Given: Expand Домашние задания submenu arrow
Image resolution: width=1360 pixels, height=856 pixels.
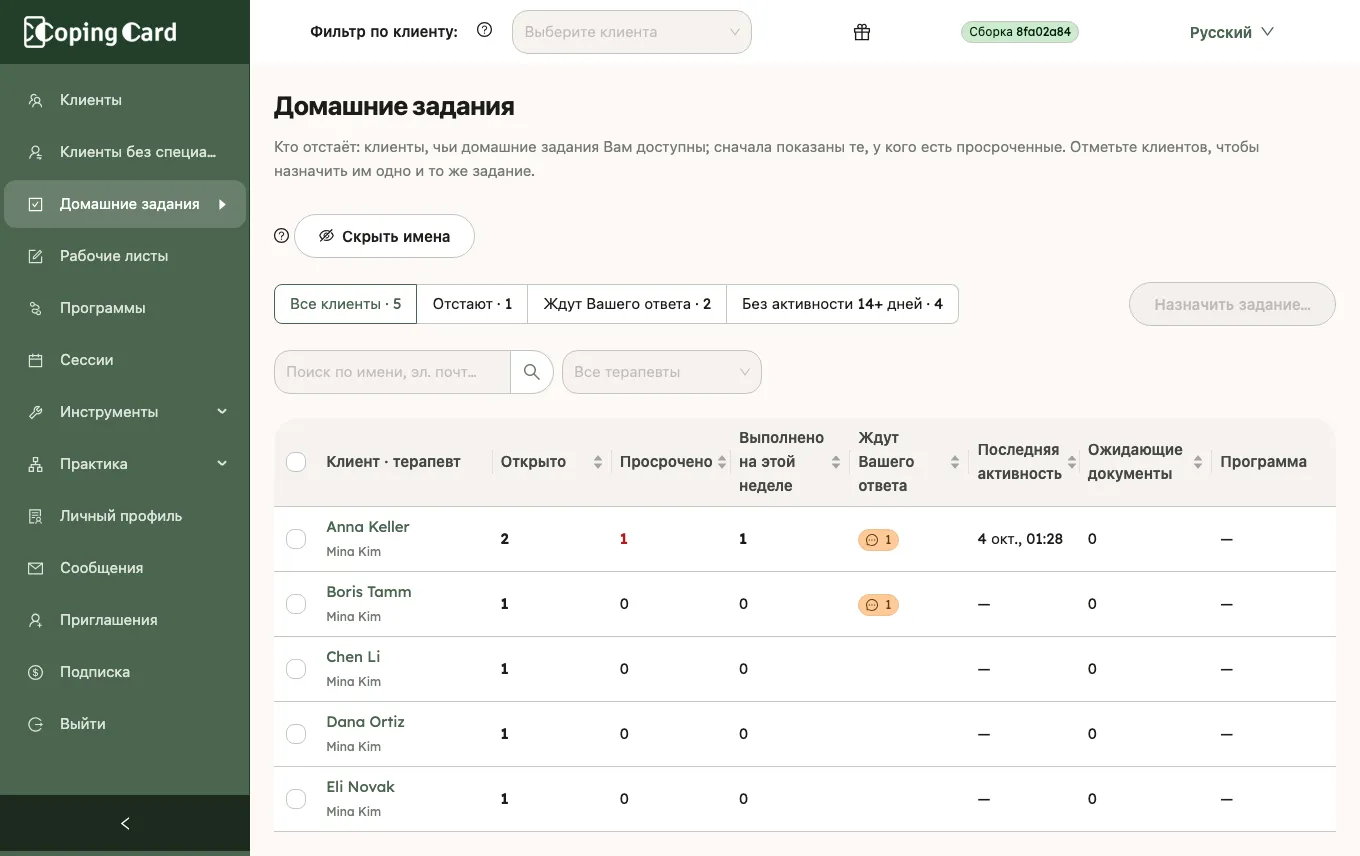Looking at the screenshot, I should click(x=223, y=204).
